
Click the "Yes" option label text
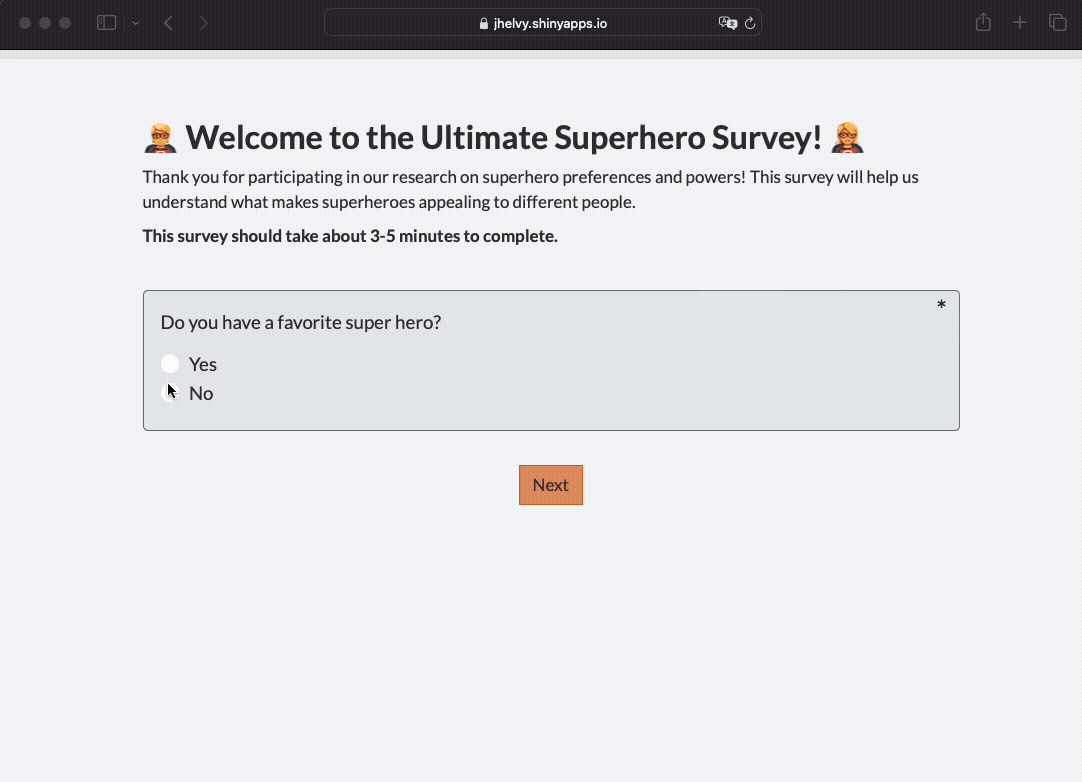(x=203, y=364)
